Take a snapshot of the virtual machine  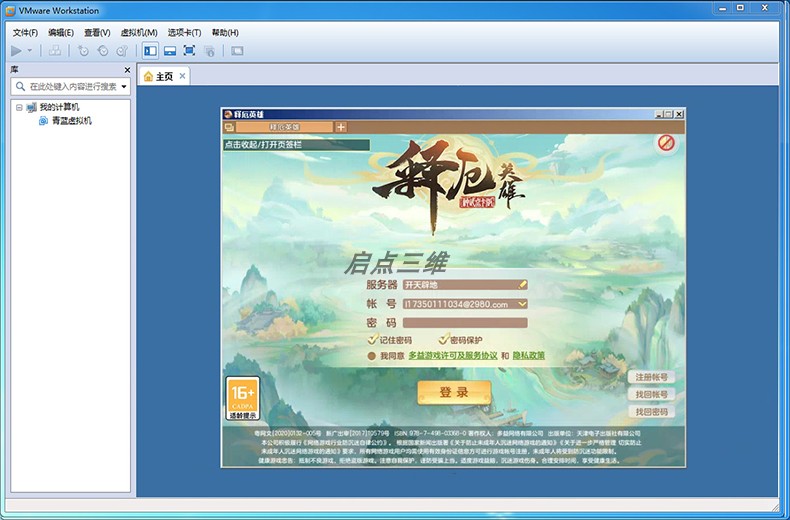[x=83, y=50]
